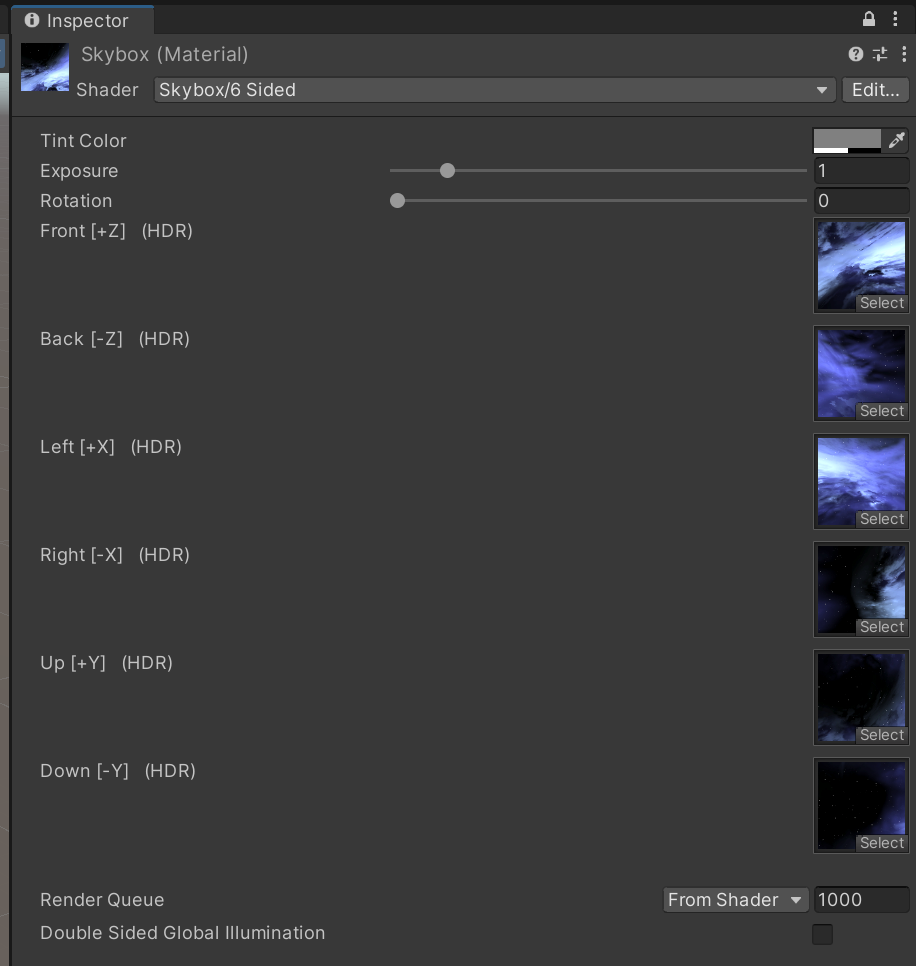Click the Skybox (Material) title text

click(x=164, y=55)
